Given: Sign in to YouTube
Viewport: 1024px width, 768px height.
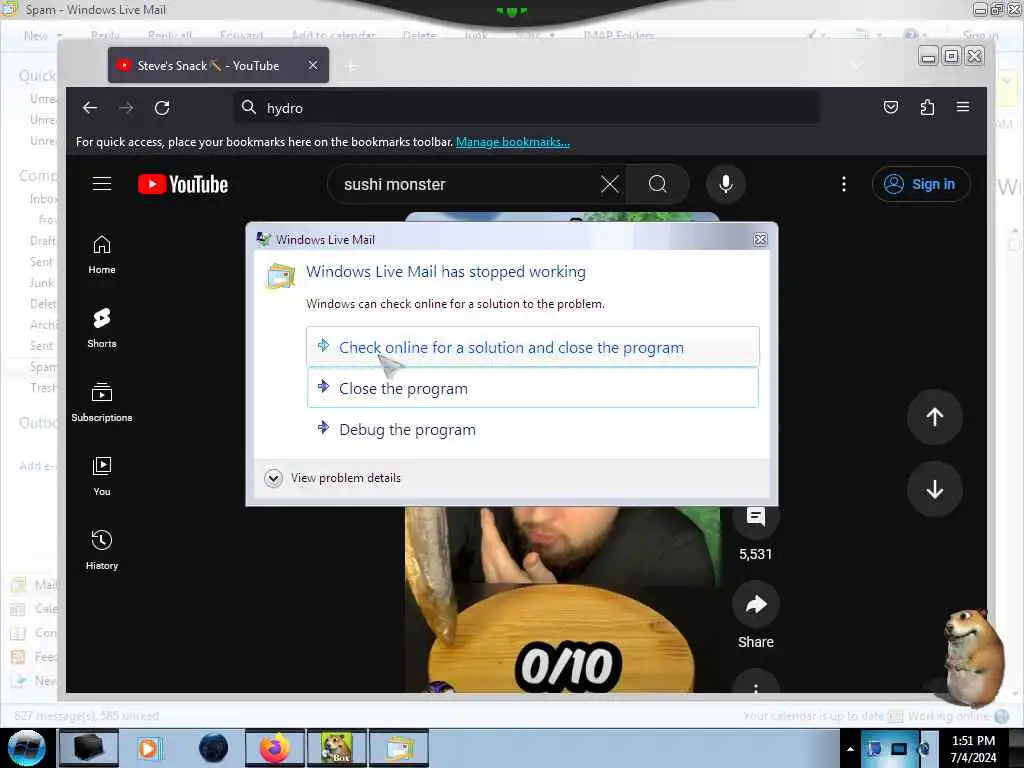Looking at the screenshot, I should pyautogui.click(x=921, y=184).
